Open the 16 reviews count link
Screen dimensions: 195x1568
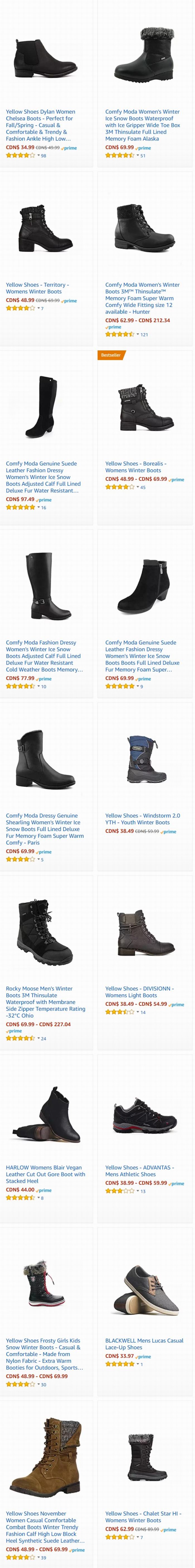[x=43, y=508]
